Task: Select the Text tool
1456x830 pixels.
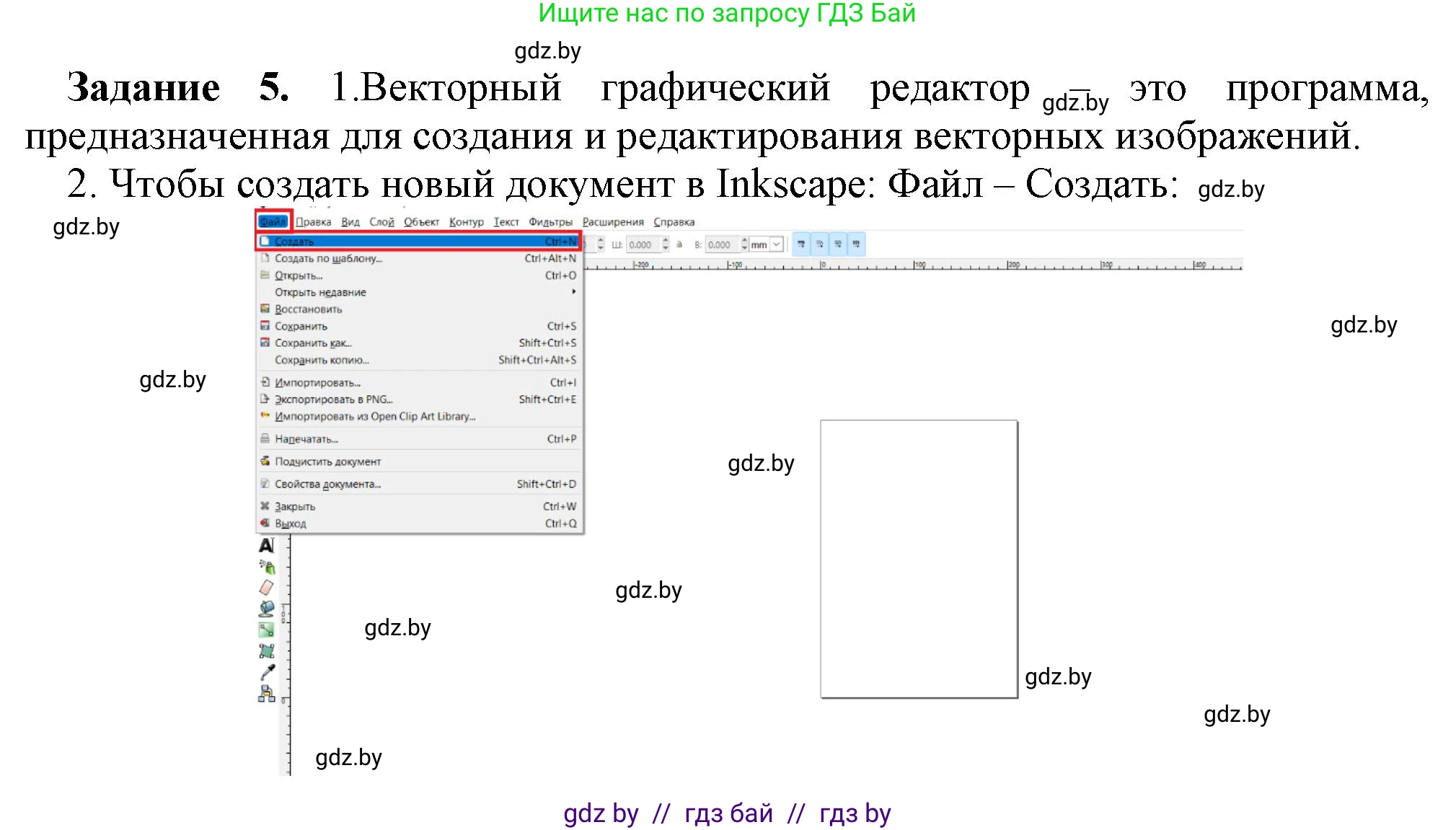Action: pyautogui.click(x=265, y=546)
